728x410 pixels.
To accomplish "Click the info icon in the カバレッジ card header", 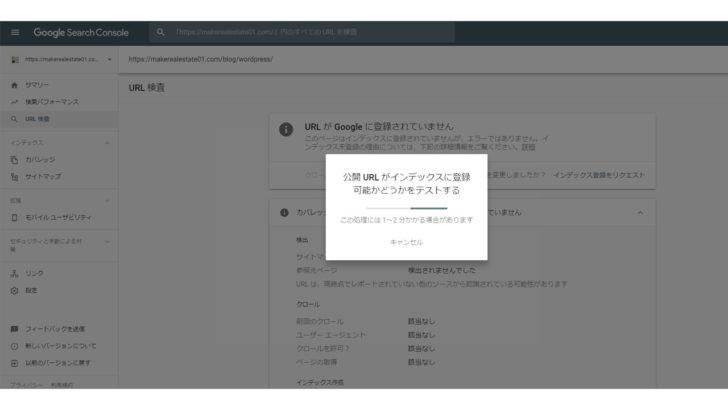I will click(284, 213).
